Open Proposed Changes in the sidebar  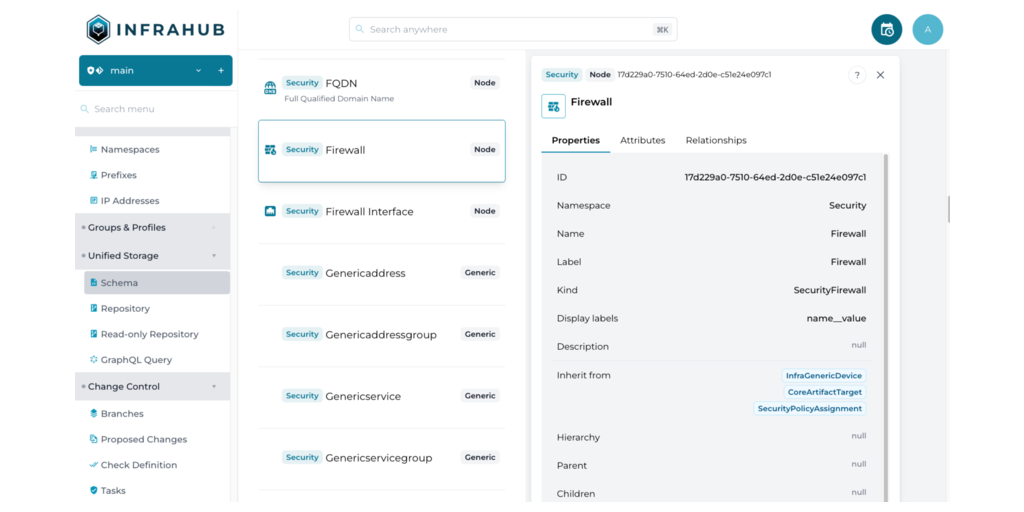(143, 440)
